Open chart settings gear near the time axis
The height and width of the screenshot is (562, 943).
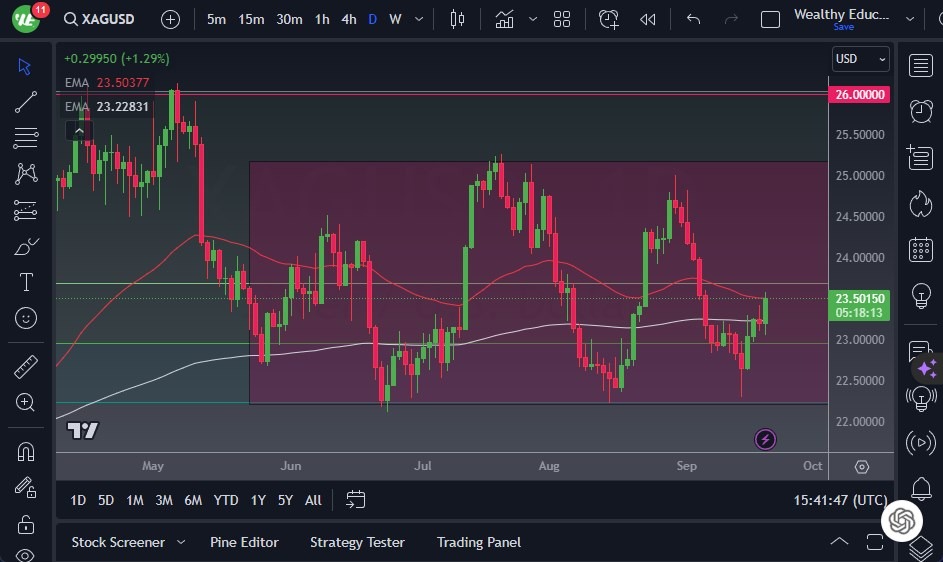862,467
